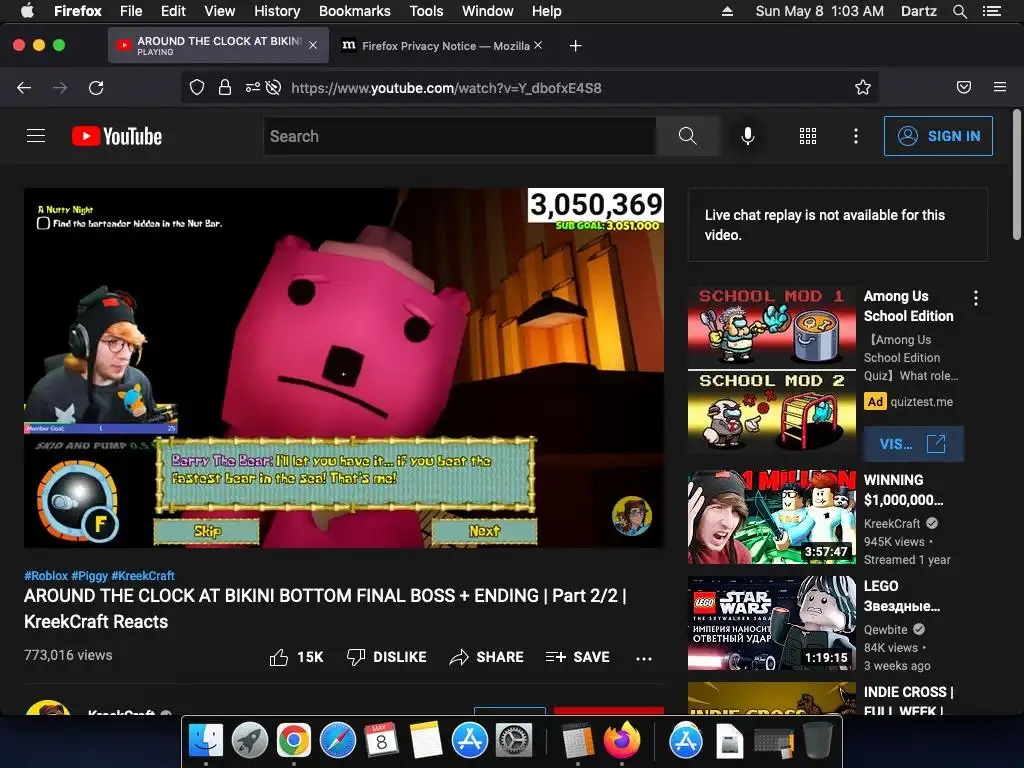The height and width of the screenshot is (768, 1024).
Task: Open Trash from the Dock
Action: click(818, 740)
